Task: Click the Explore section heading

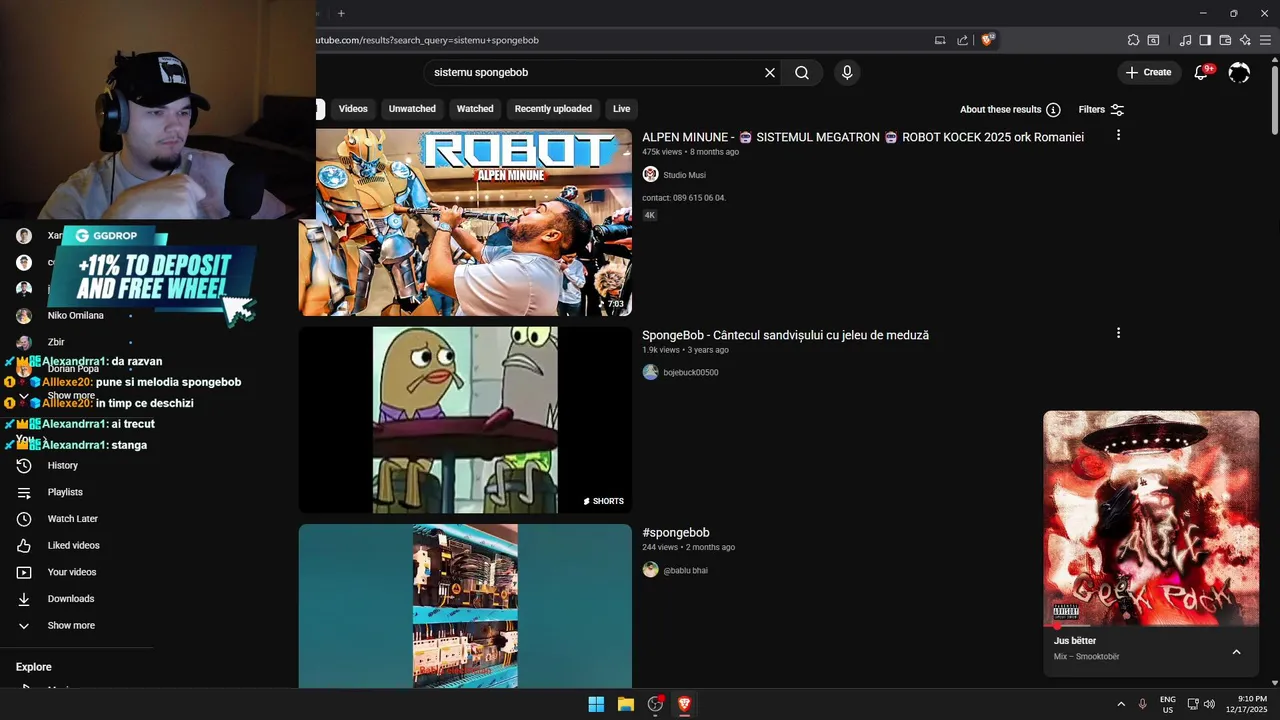Action: coord(33,667)
